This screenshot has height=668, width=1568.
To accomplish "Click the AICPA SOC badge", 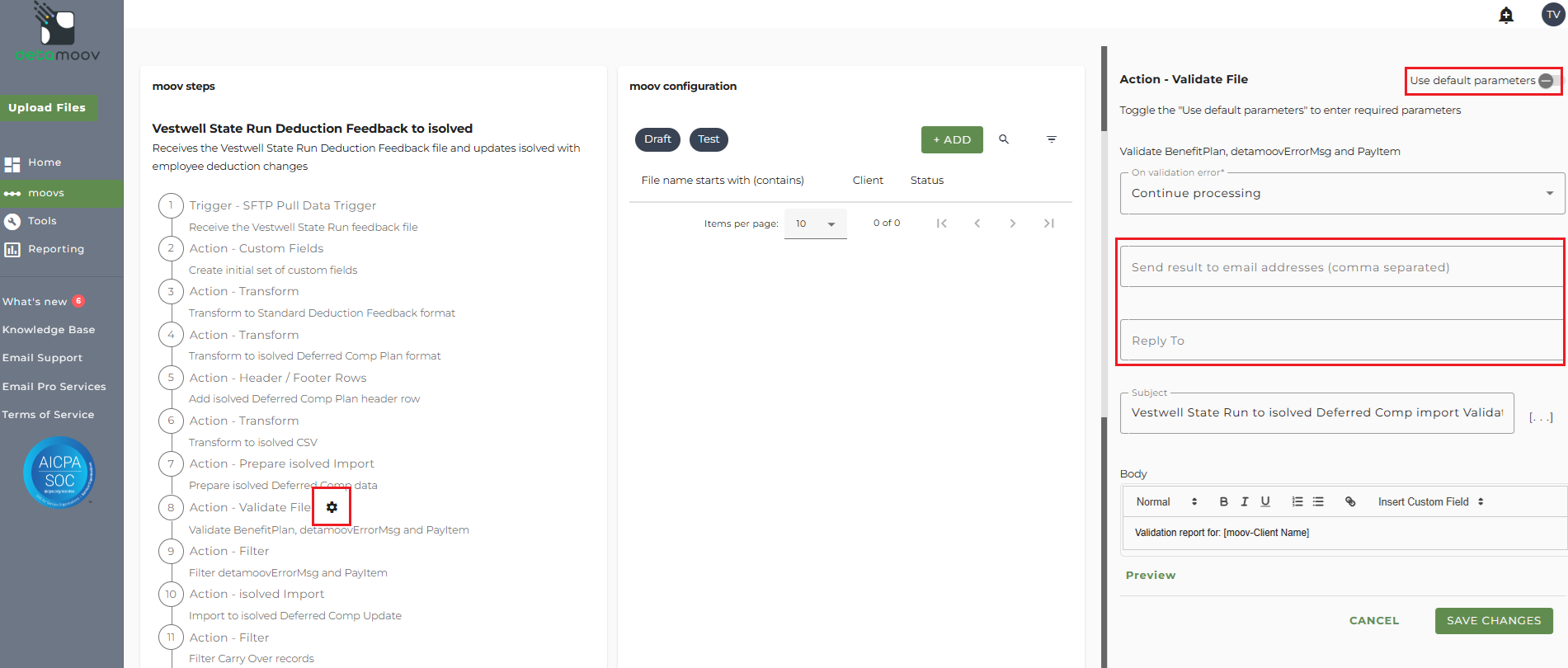I will click(59, 472).
